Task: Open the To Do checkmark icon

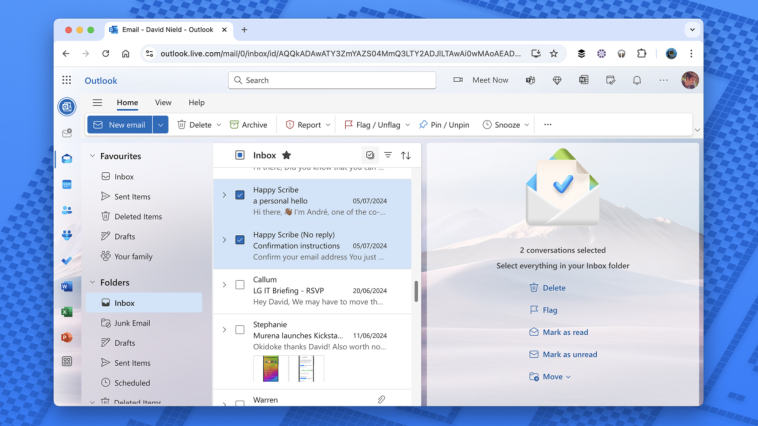Action: coord(67,261)
